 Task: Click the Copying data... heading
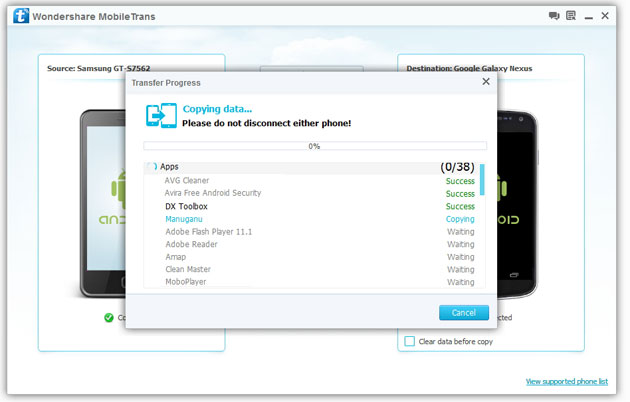217,109
